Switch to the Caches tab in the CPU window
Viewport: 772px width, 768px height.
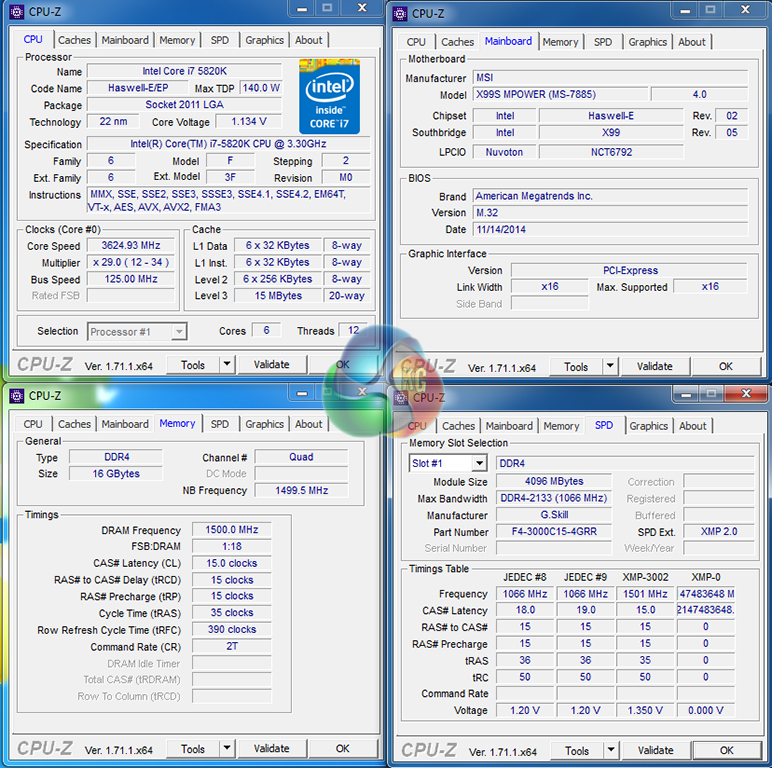(x=74, y=40)
